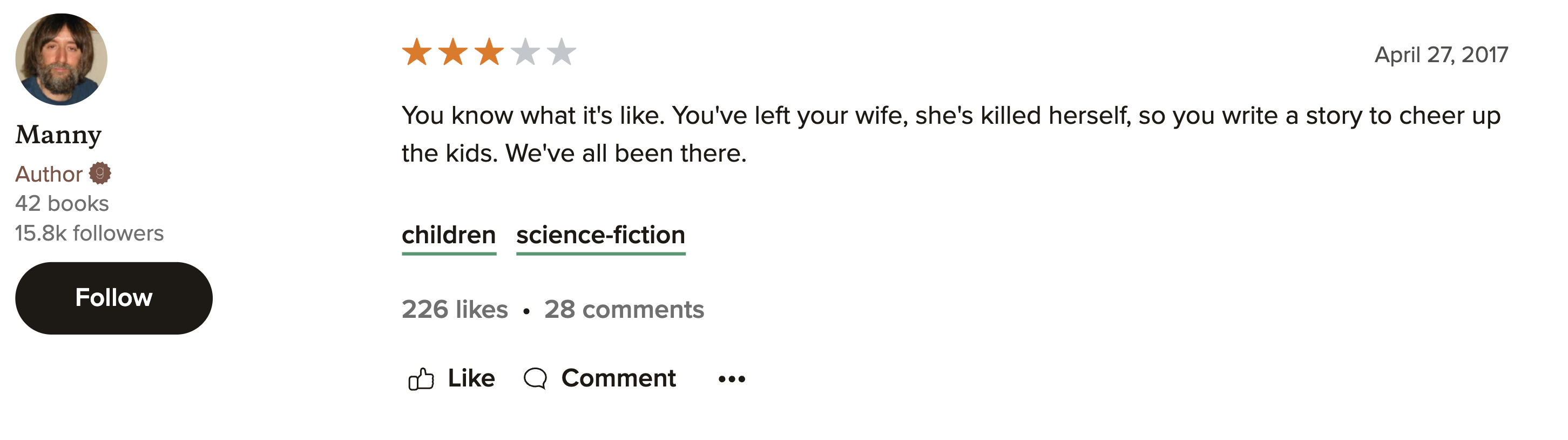The image size is (1568, 440).
Task: View the 226 likes list
Action: click(x=455, y=310)
